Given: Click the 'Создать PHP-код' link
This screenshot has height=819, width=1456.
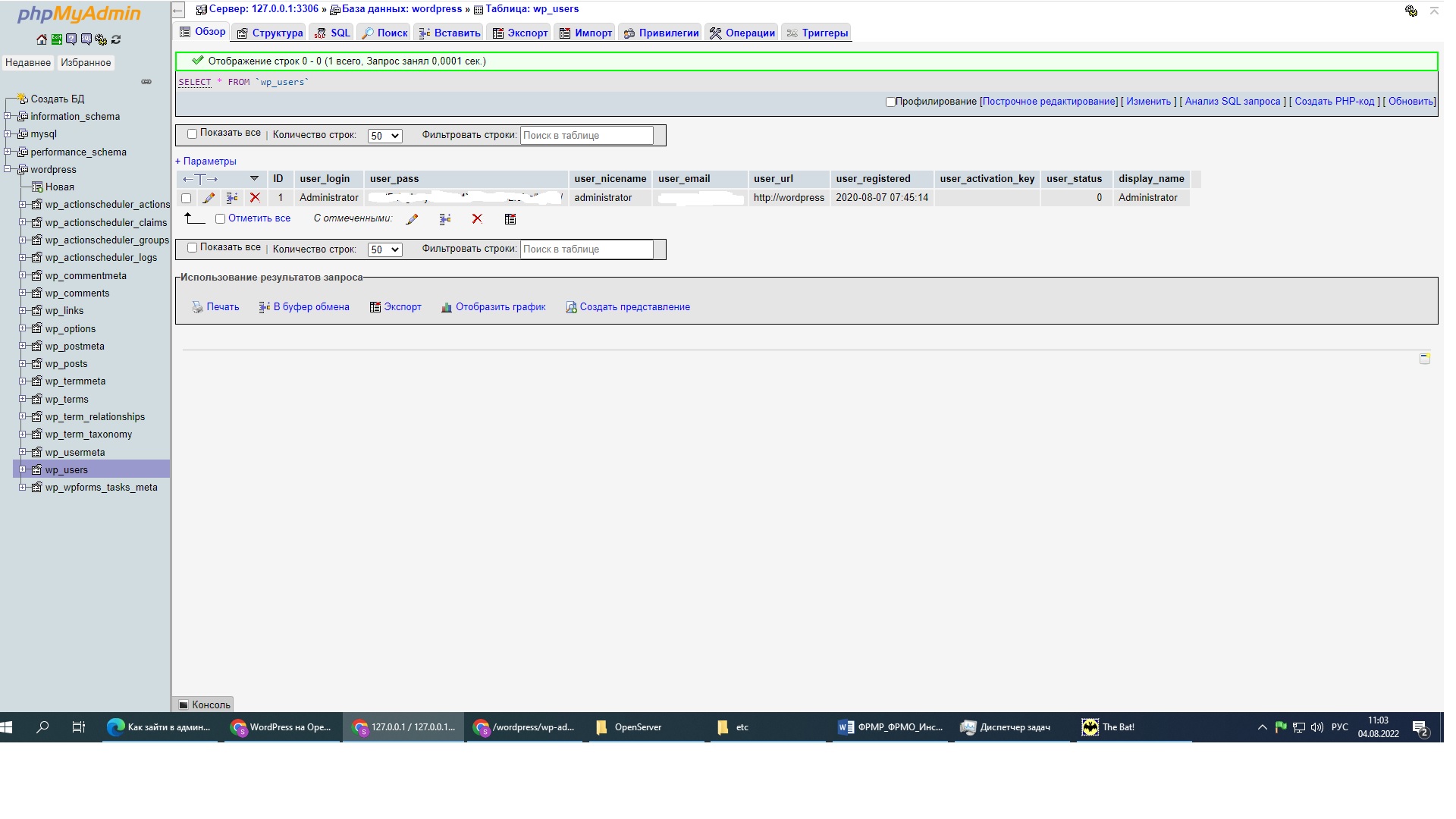Looking at the screenshot, I should pos(1334,102).
